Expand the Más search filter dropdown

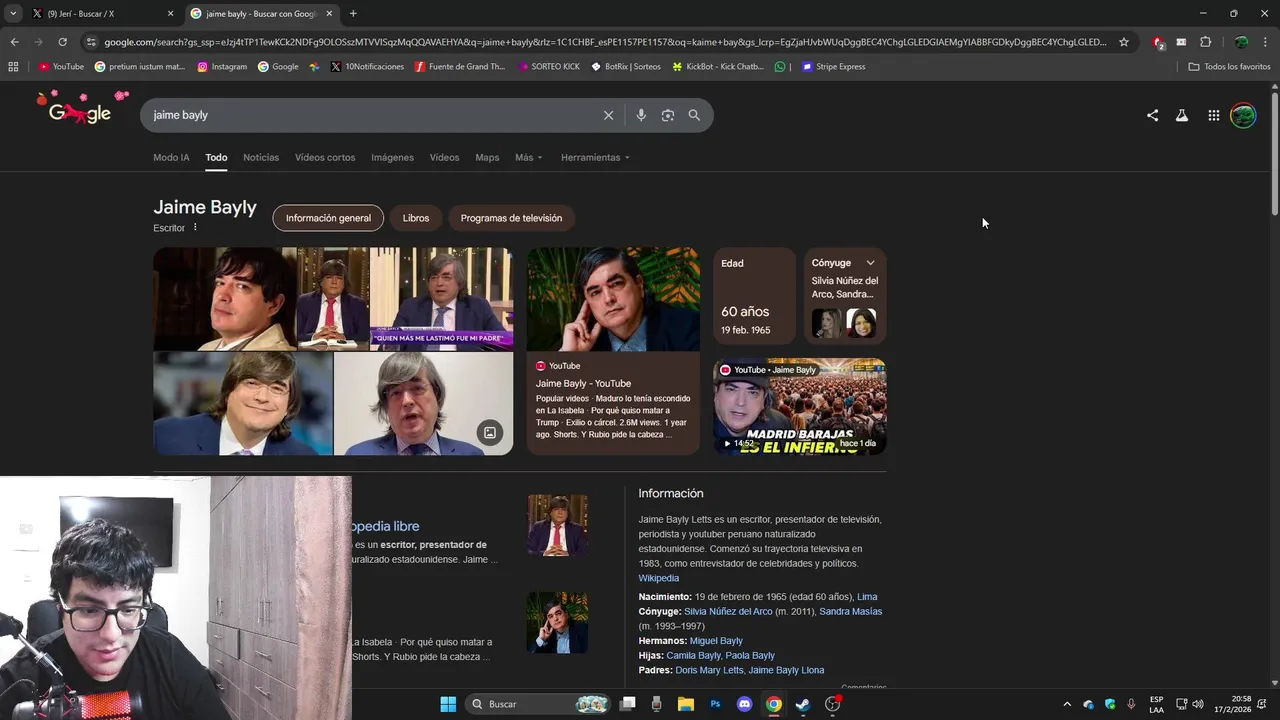(x=529, y=158)
